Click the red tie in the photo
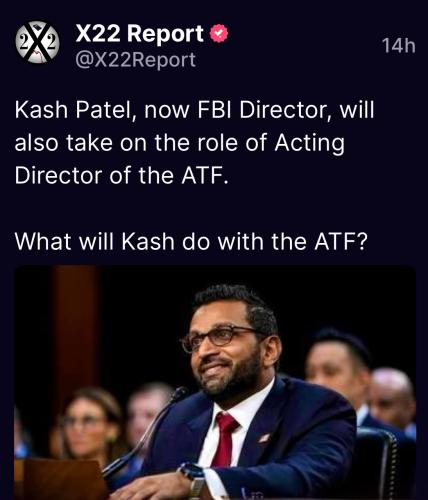The width and height of the screenshot is (428, 500). (x=225, y=439)
